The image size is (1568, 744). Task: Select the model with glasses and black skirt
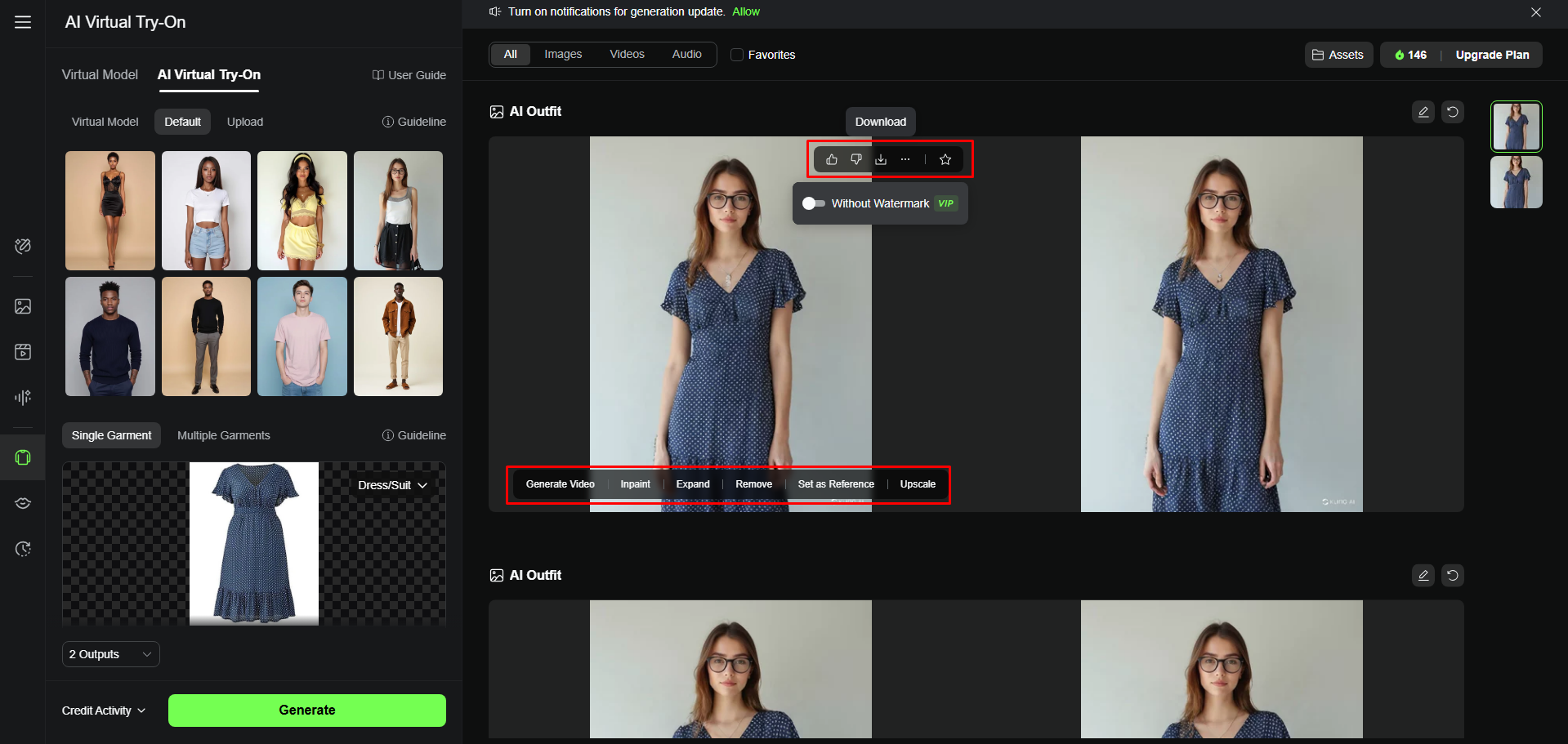(x=398, y=211)
